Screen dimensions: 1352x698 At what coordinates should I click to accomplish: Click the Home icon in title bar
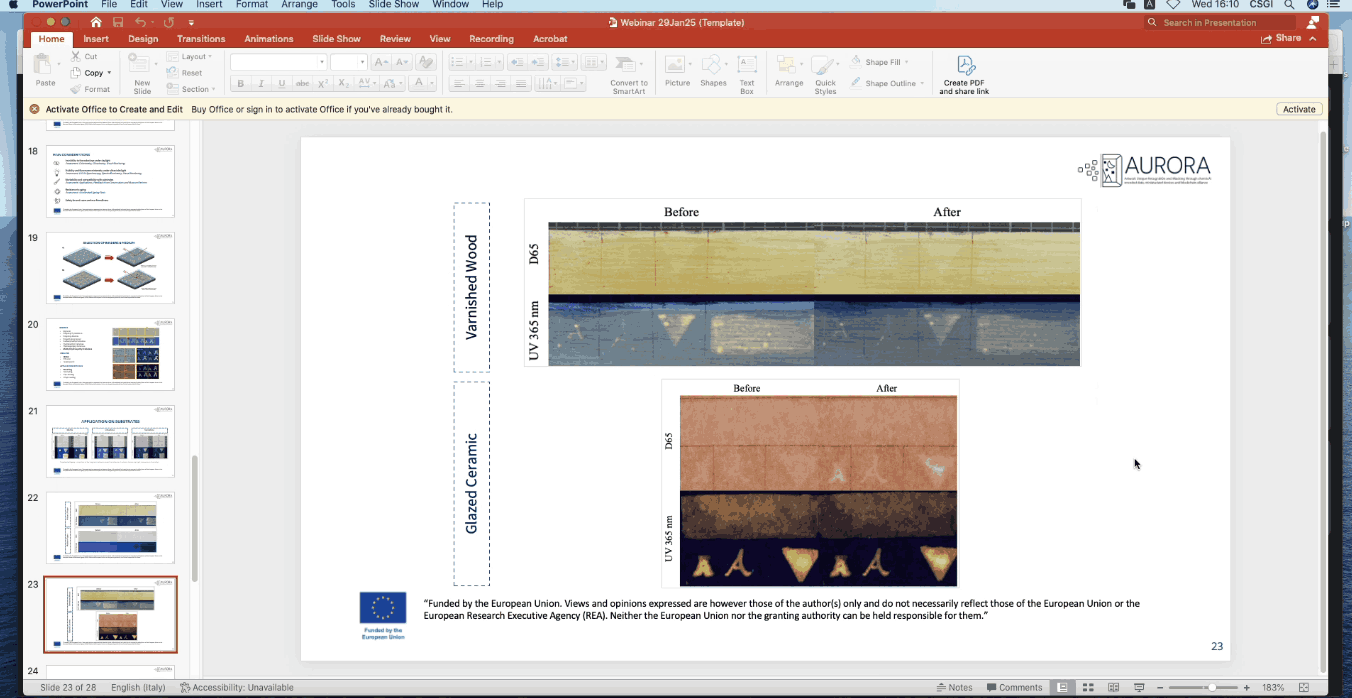[x=96, y=22]
